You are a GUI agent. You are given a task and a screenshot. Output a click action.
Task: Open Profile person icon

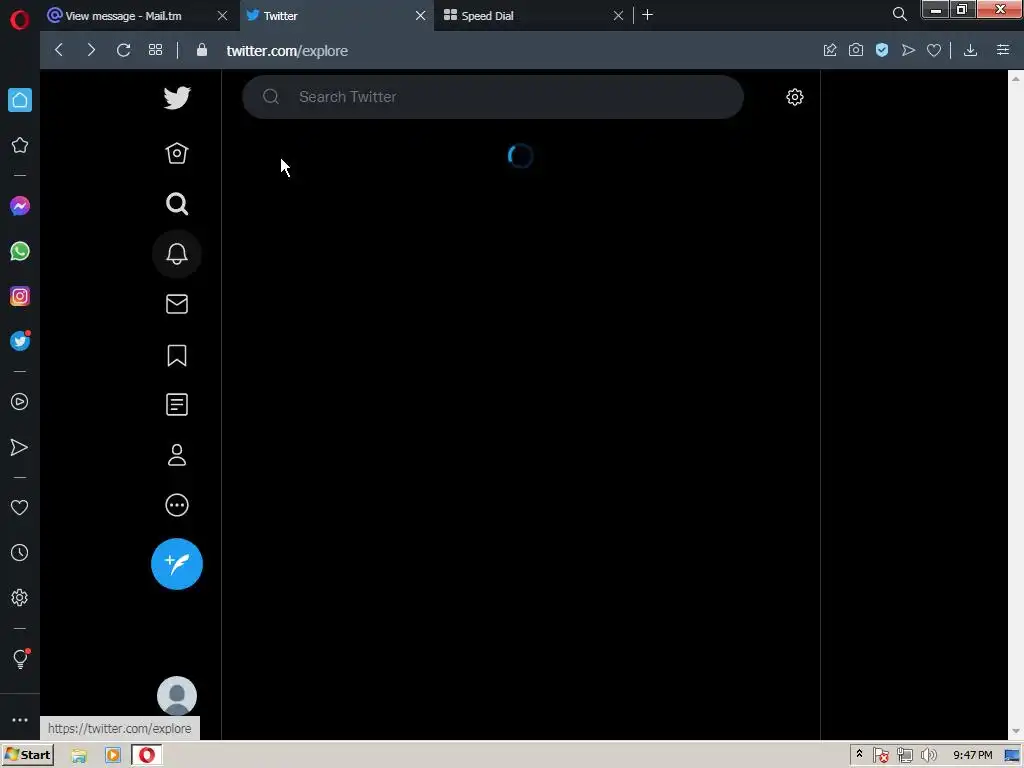177,455
